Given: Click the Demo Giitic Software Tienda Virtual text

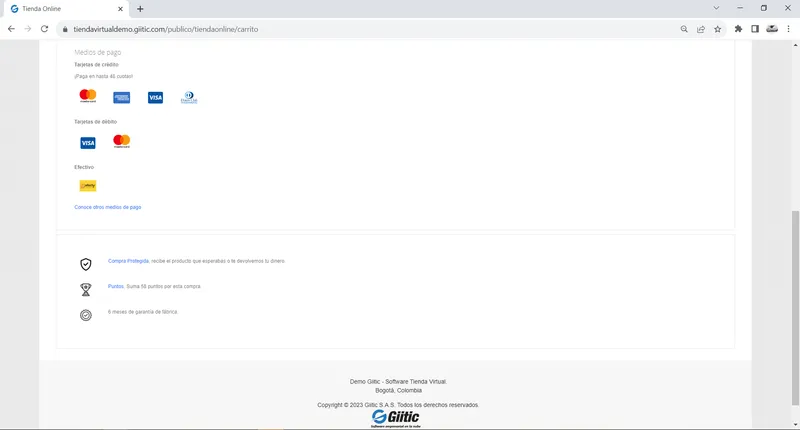Looking at the screenshot, I should (x=398, y=382).
